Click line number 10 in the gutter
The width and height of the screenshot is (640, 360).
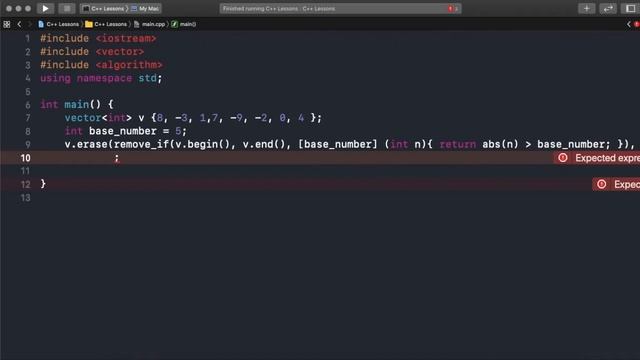coord(25,158)
